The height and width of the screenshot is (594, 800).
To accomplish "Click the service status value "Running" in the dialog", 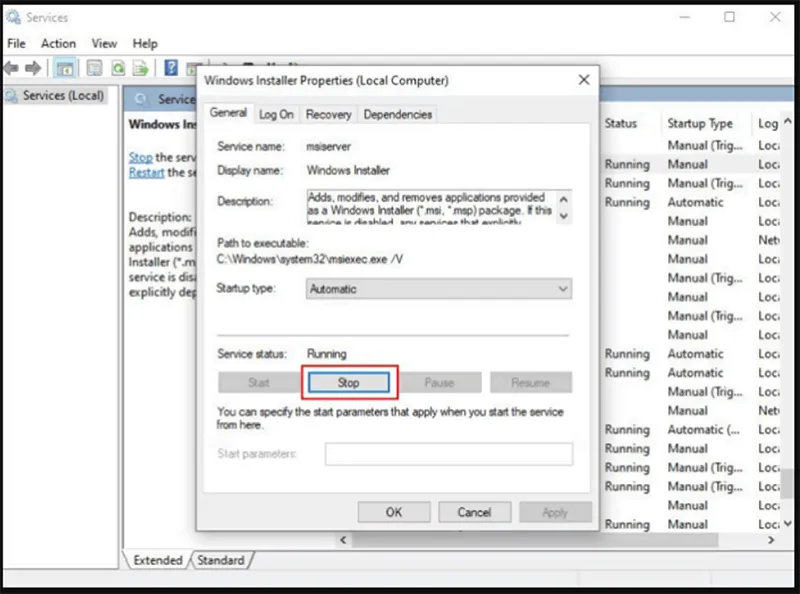I will (327, 354).
